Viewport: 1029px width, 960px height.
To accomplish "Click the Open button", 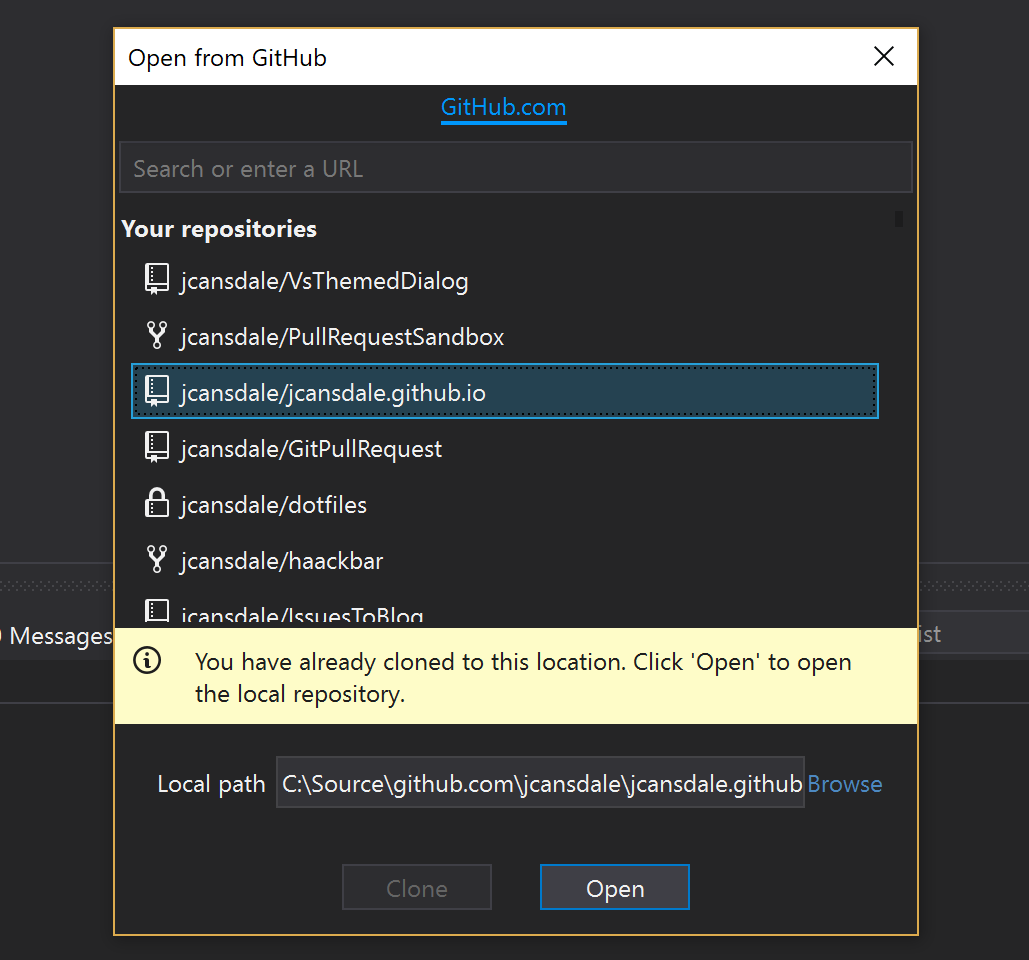I will click(x=615, y=887).
